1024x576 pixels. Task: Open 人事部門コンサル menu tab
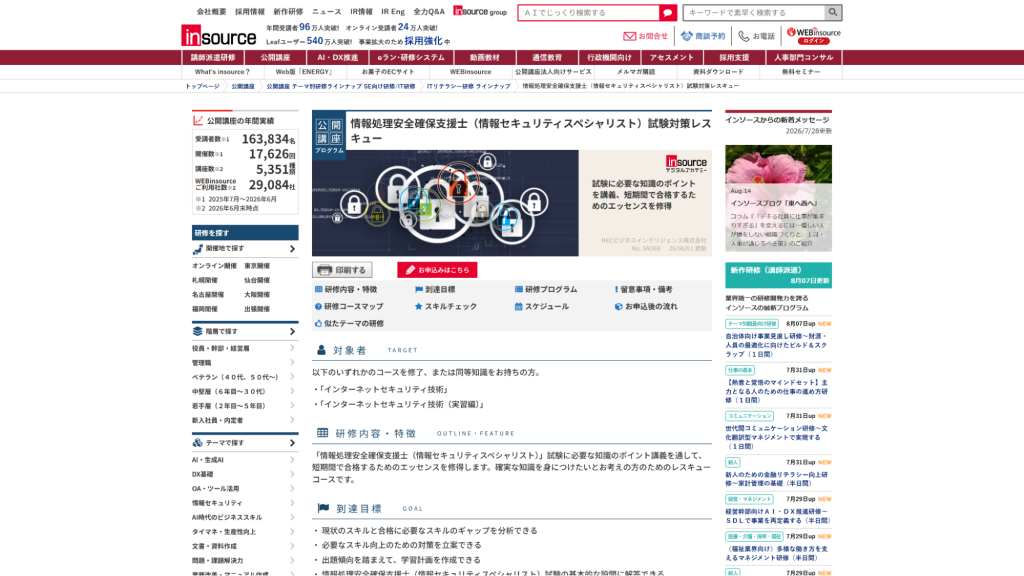click(803, 57)
